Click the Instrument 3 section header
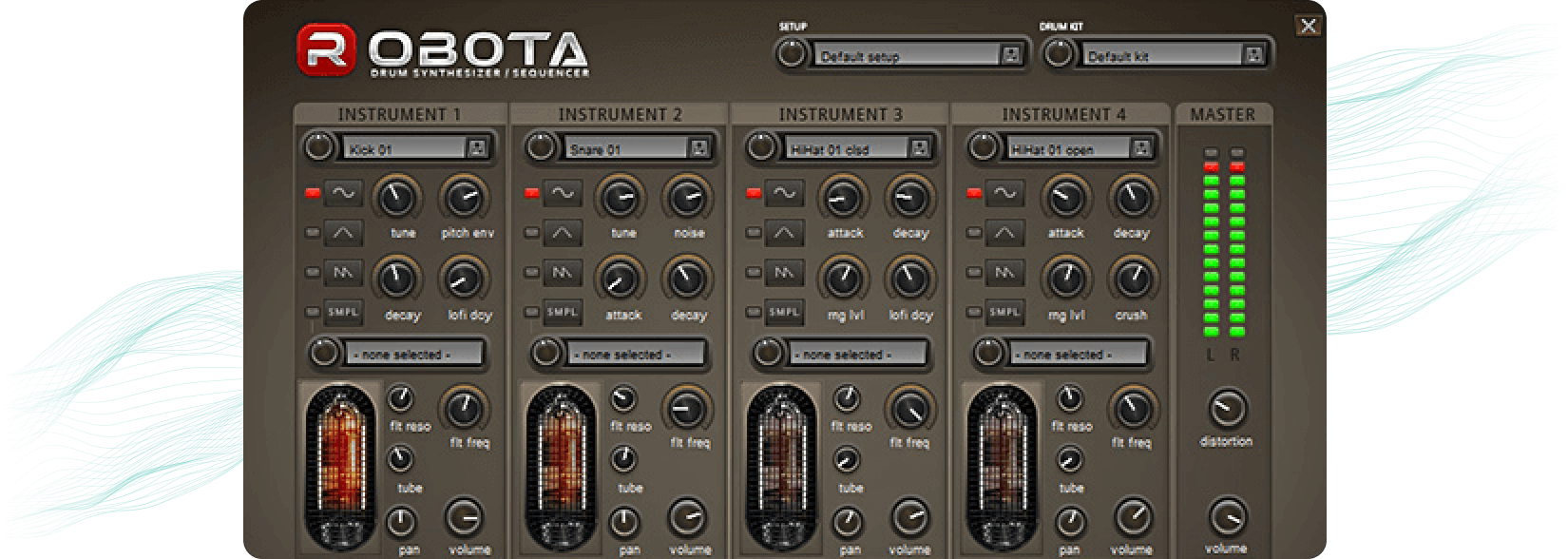This screenshot has width=1568, height=559. 840,114
